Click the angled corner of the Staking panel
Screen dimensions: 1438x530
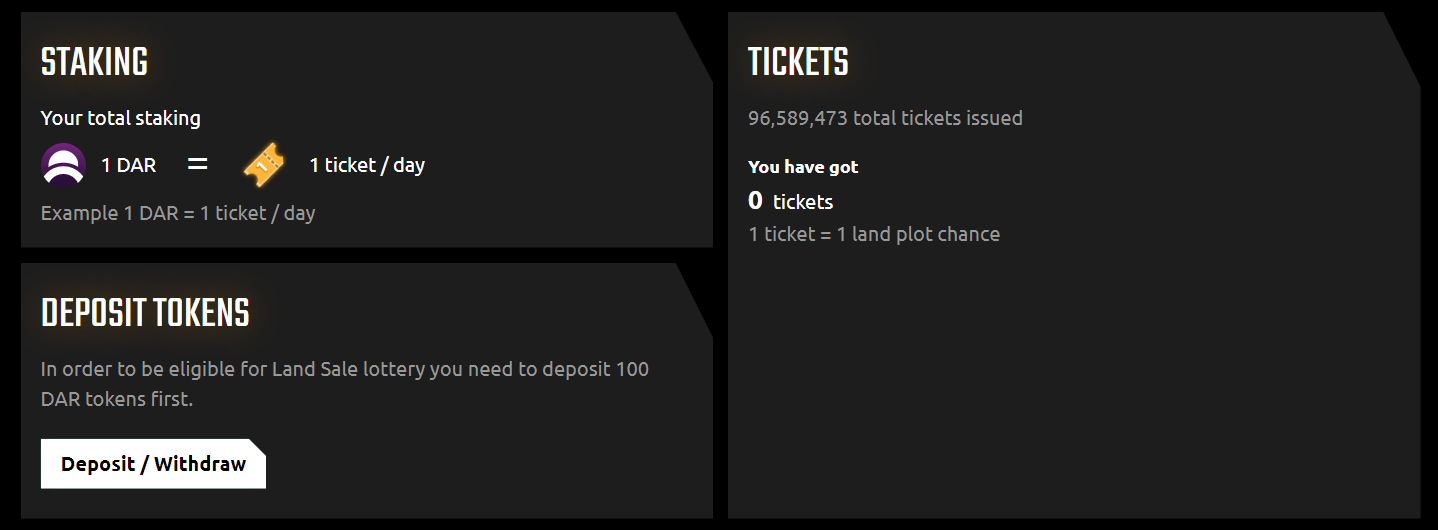click(x=694, y=46)
